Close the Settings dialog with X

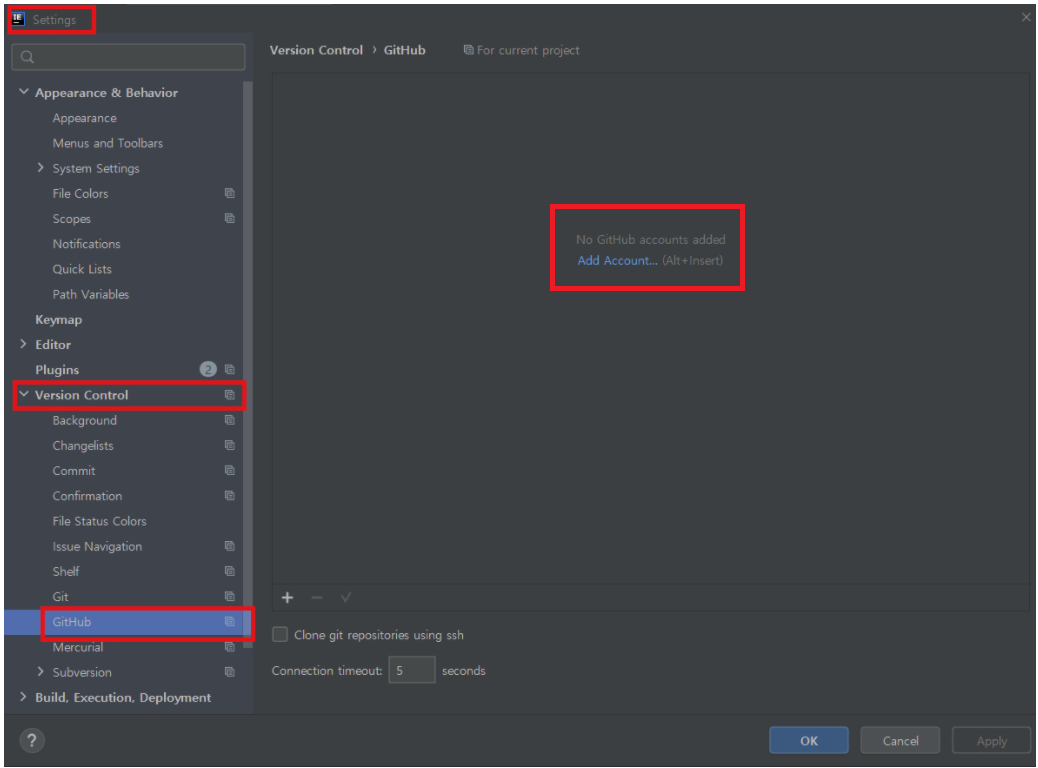[1026, 17]
